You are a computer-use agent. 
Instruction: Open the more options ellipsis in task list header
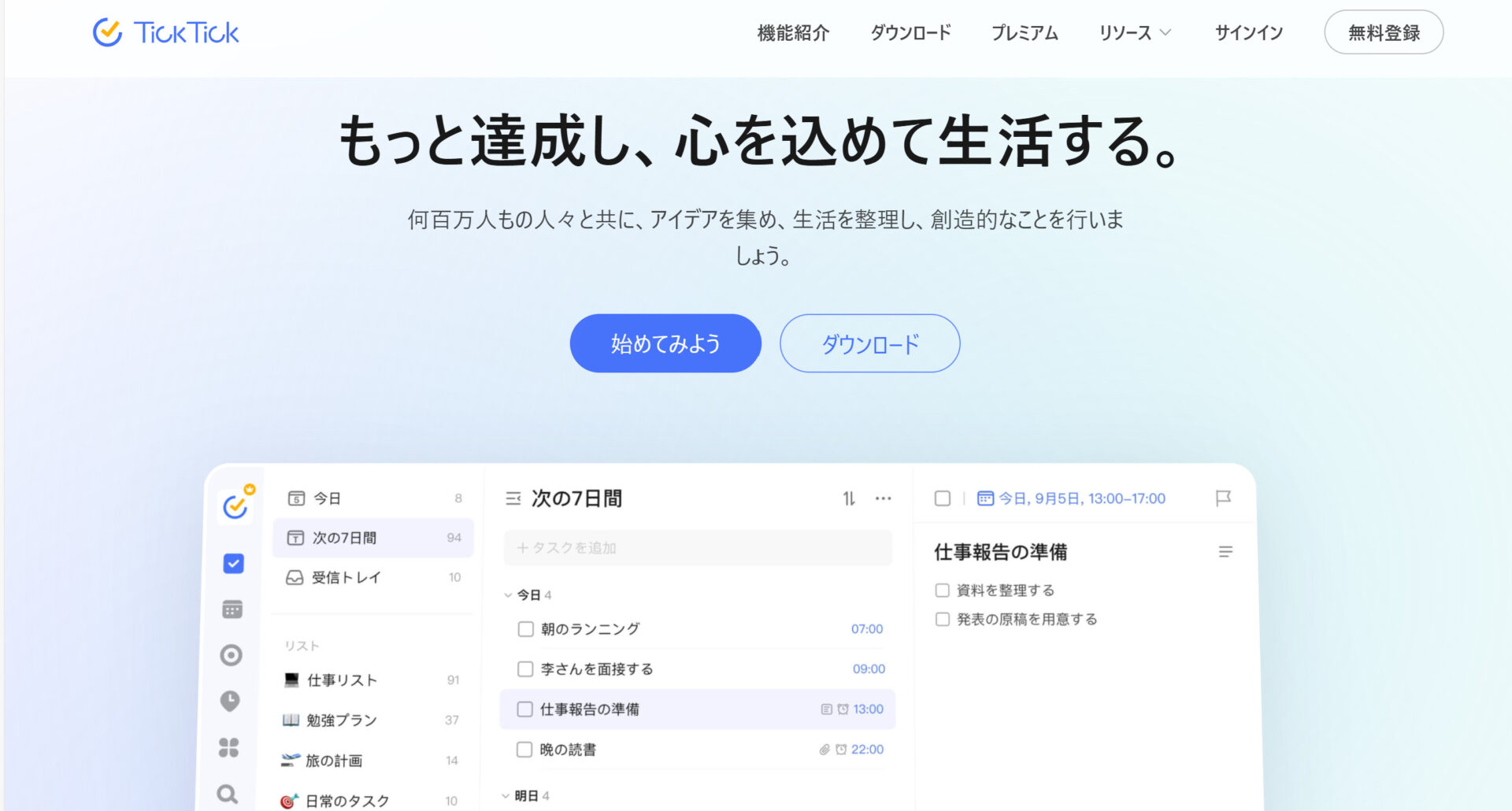pos(884,498)
